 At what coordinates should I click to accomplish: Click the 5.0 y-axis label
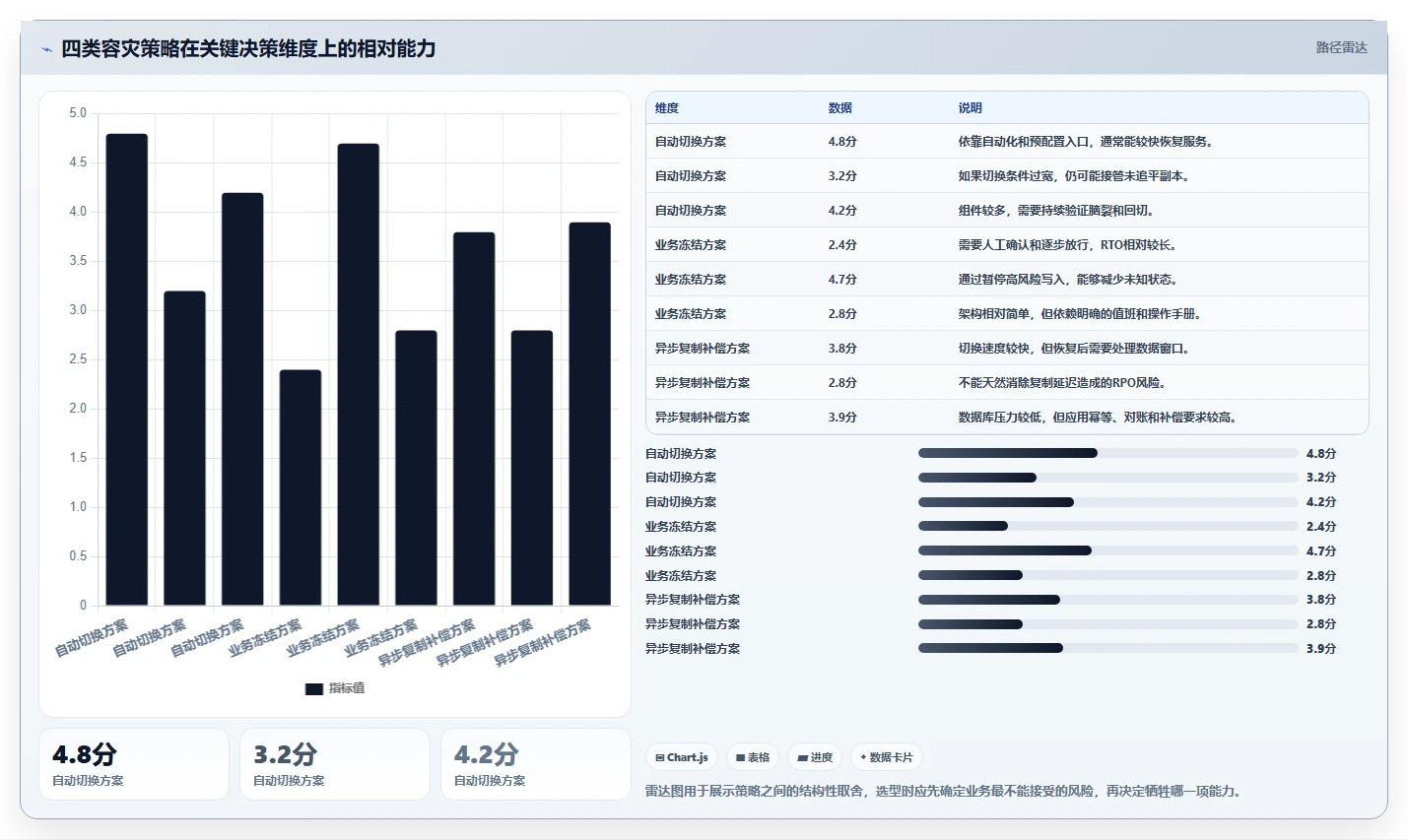point(78,113)
